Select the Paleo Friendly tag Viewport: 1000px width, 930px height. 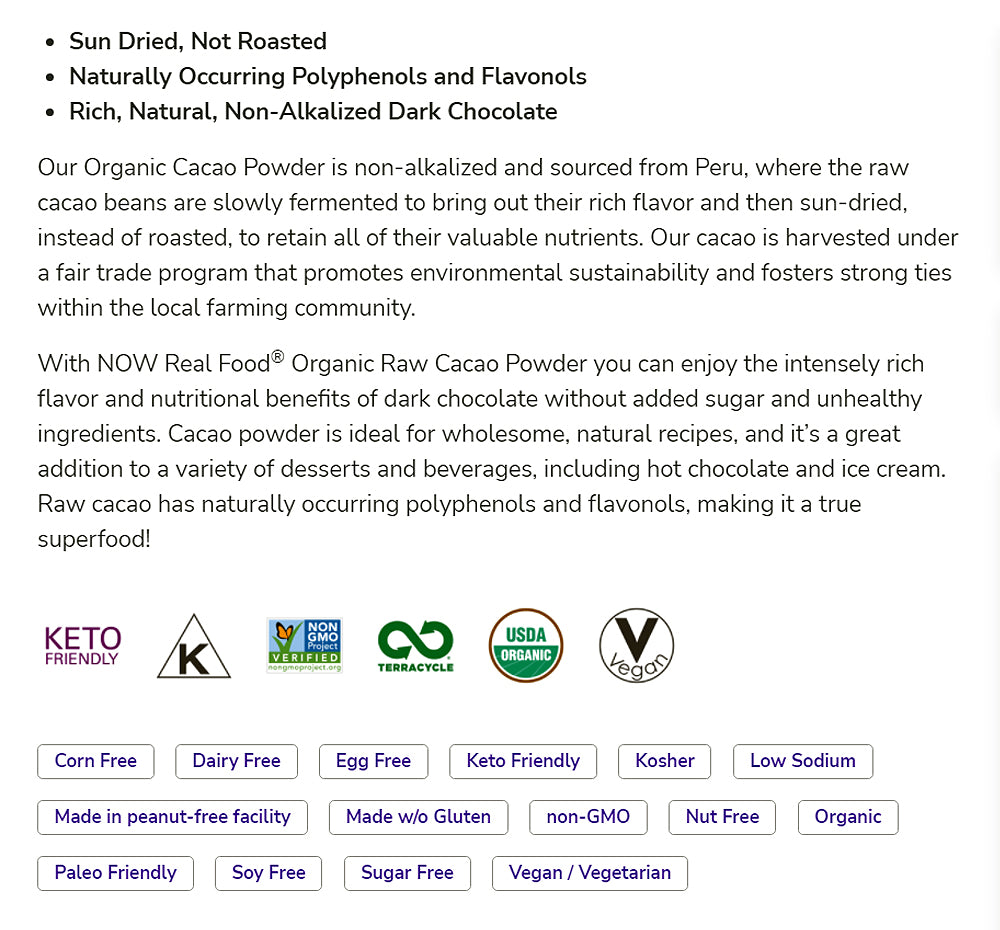[116, 873]
